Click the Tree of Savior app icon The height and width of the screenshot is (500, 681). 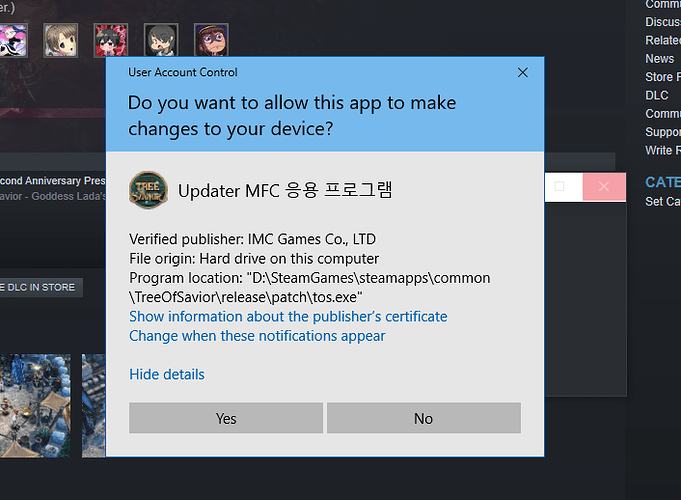[x=148, y=190]
